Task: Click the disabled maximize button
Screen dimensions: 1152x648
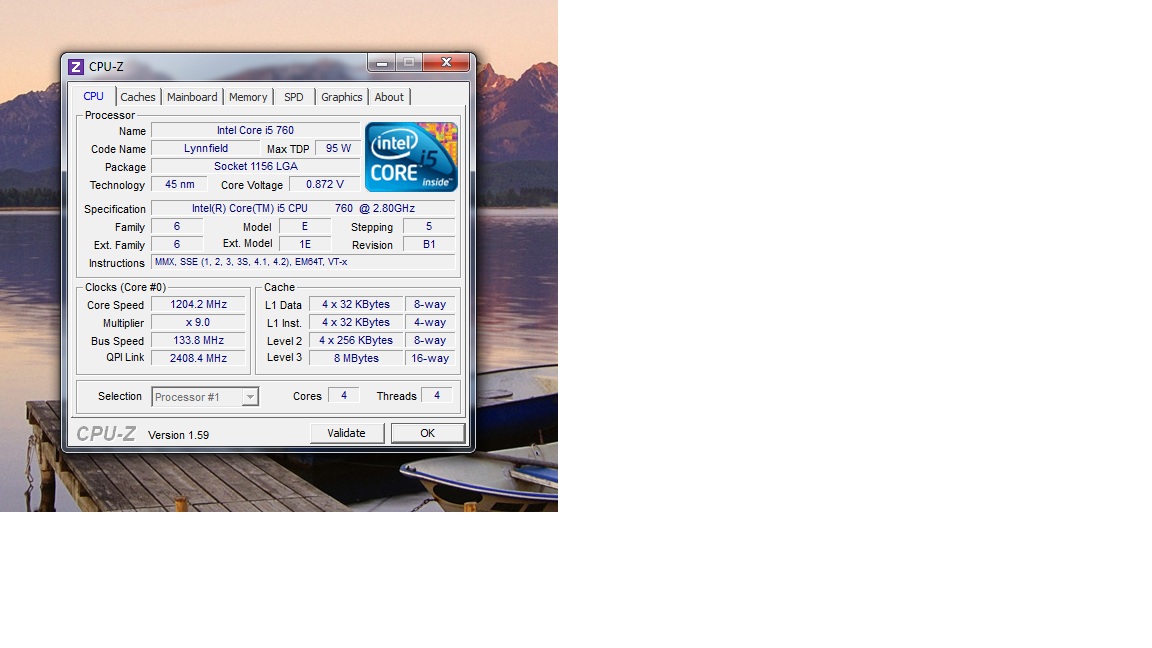Action: (408, 63)
